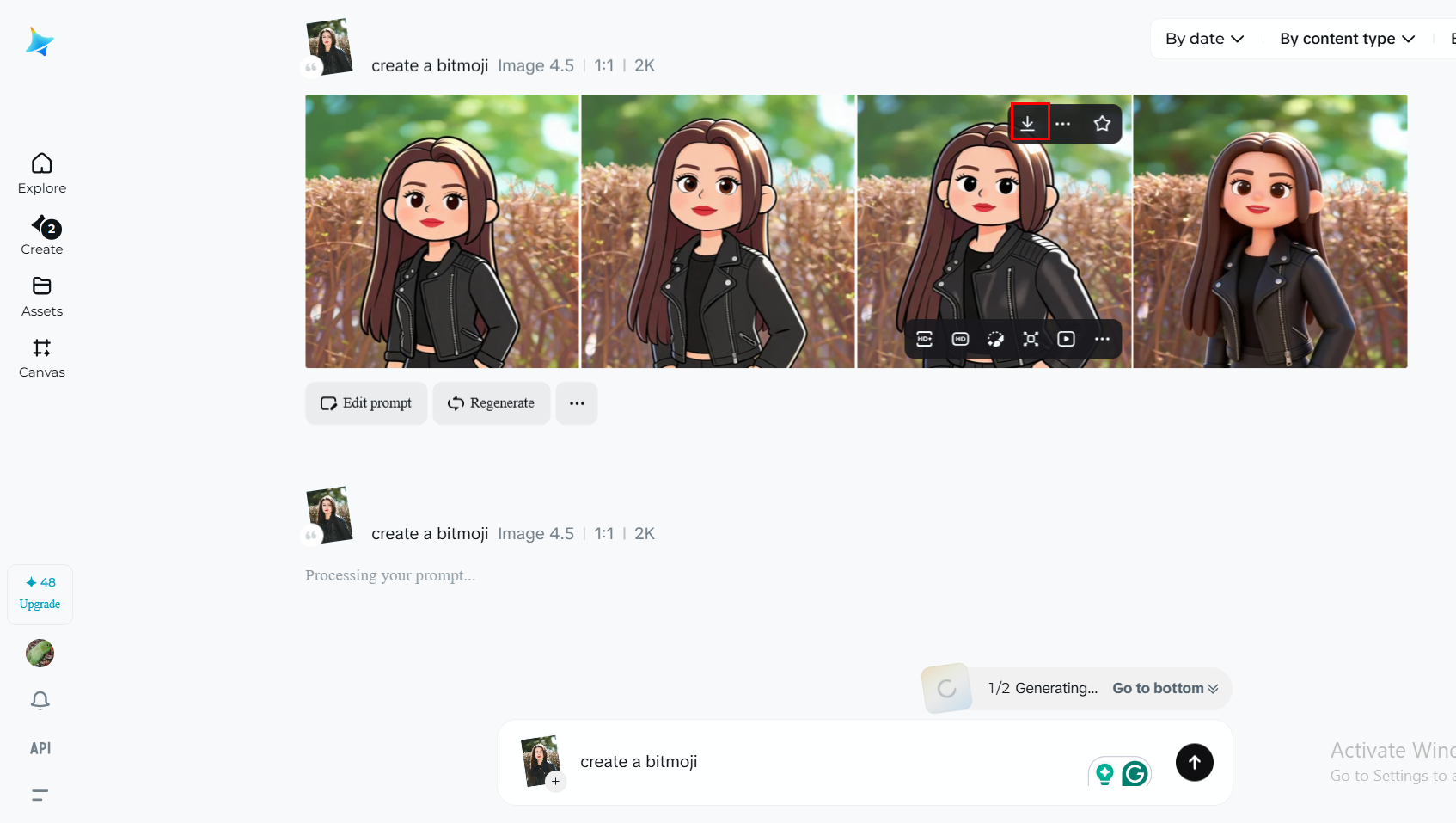
Task: Open the Canvas section
Action: (x=42, y=359)
